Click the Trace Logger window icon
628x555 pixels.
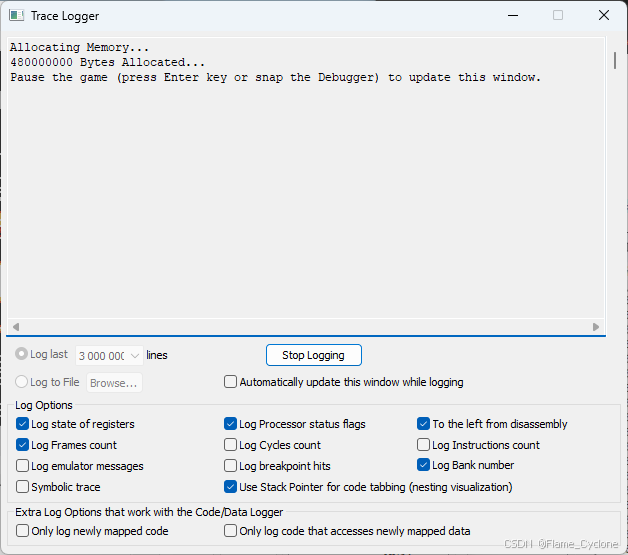tap(16, 16)
